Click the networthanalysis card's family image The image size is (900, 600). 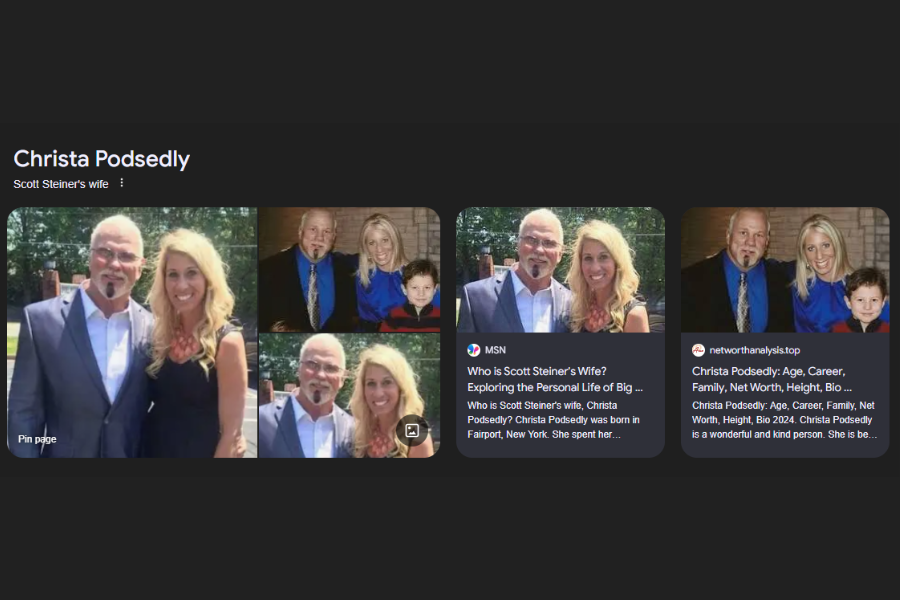click(785, 270)
